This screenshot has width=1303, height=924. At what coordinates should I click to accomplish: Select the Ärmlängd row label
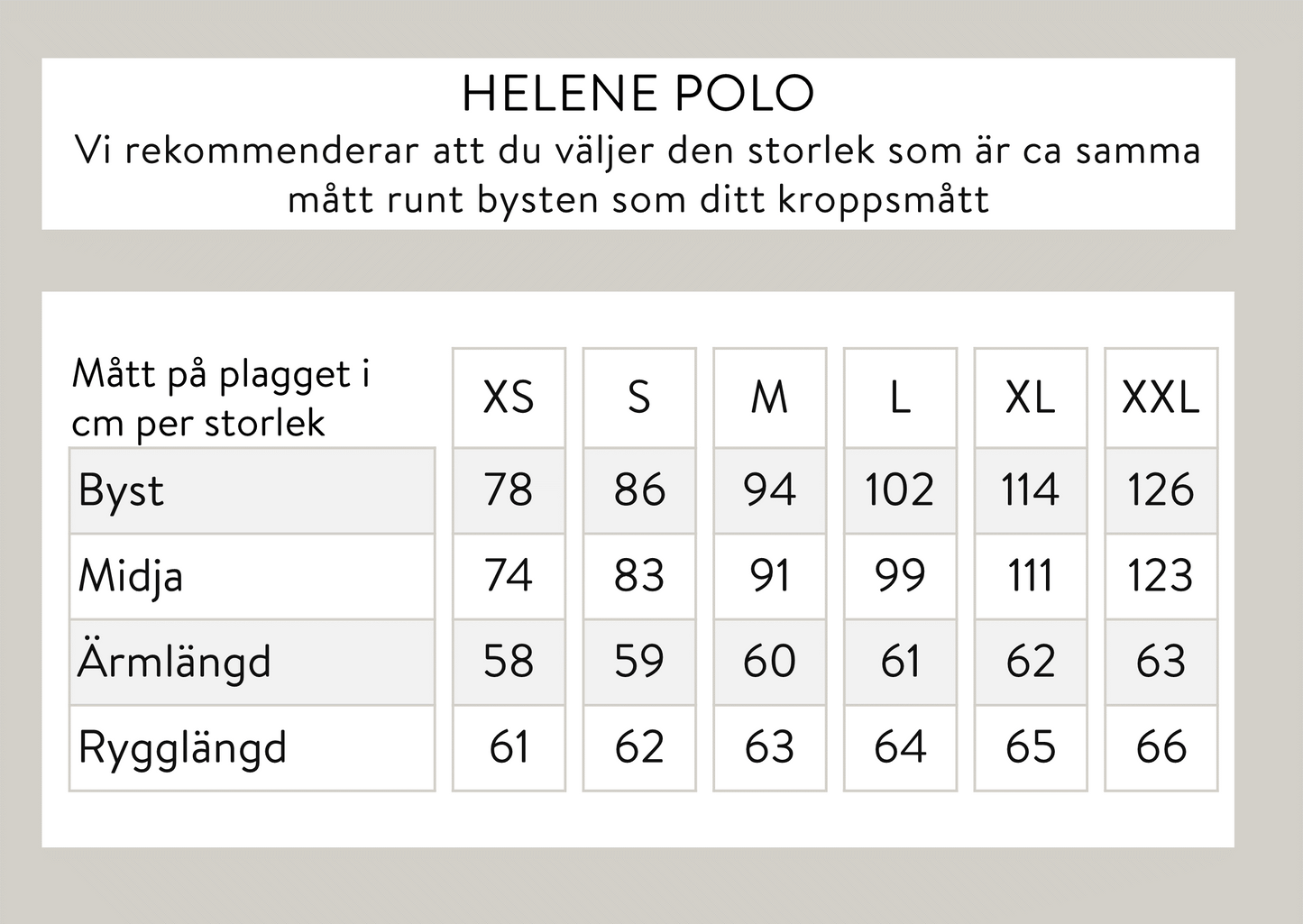click(x=174, y=662)
